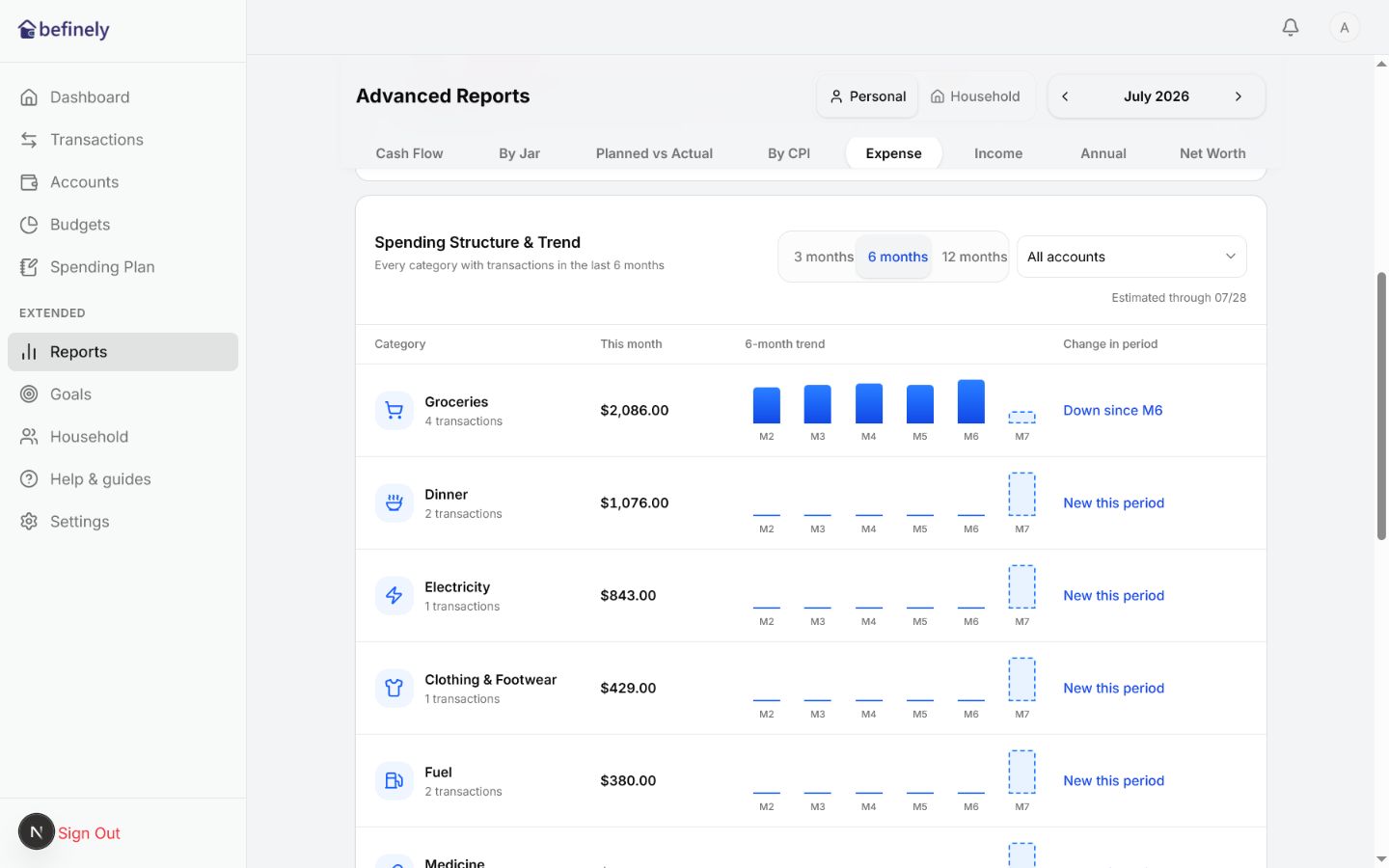Open Goals from the sidebar

tap(123, 394)
